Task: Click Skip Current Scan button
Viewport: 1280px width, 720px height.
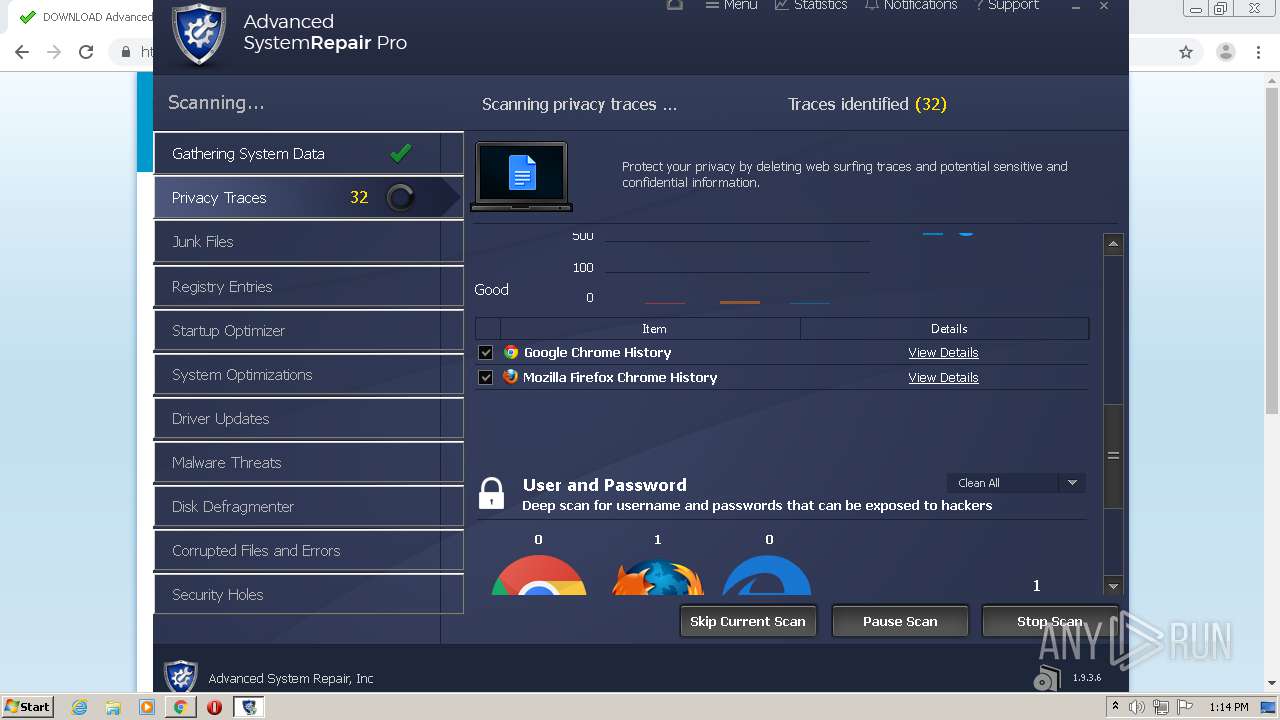Action: tap(748, 621)
